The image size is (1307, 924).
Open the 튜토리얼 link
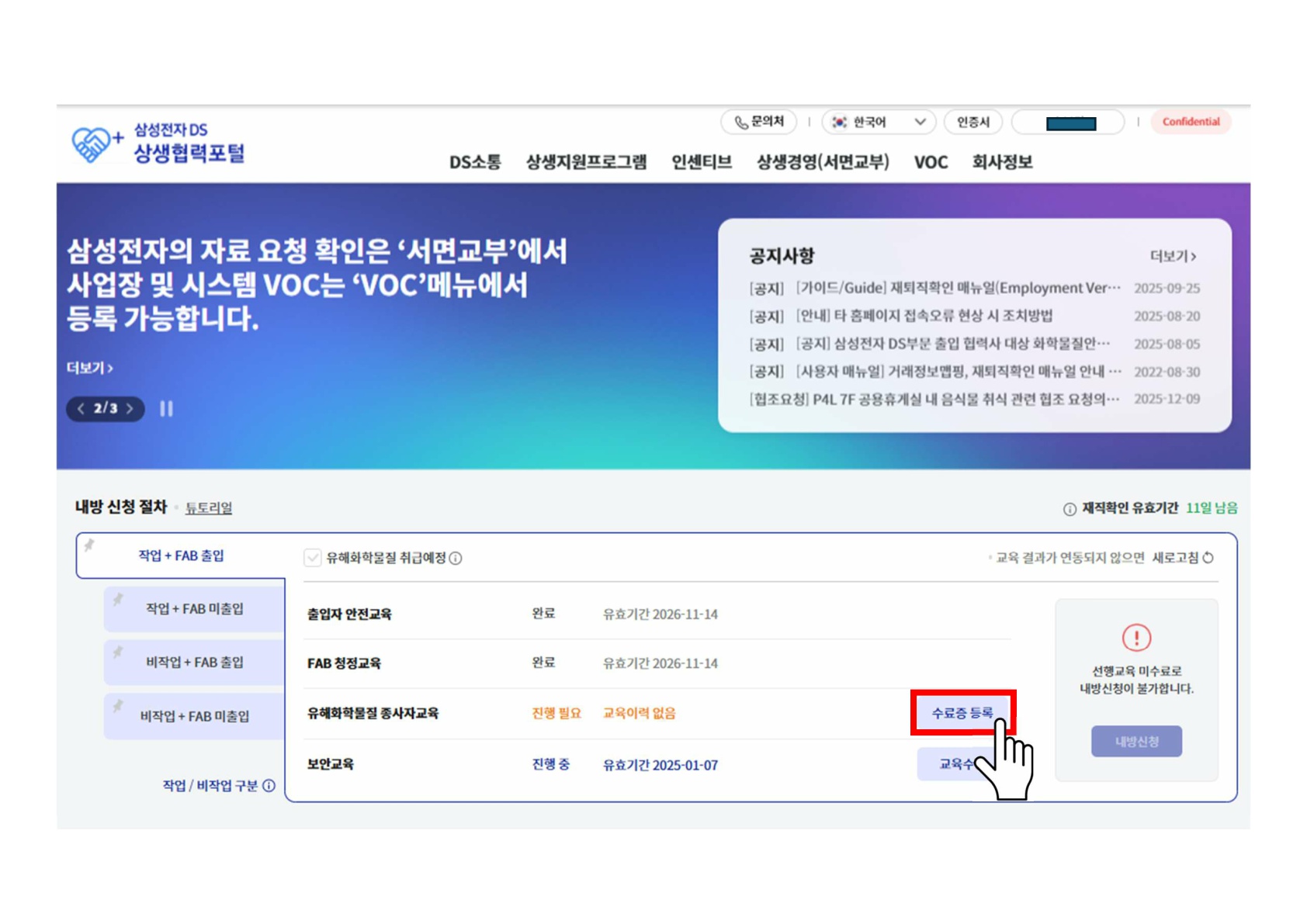point(208,508)
